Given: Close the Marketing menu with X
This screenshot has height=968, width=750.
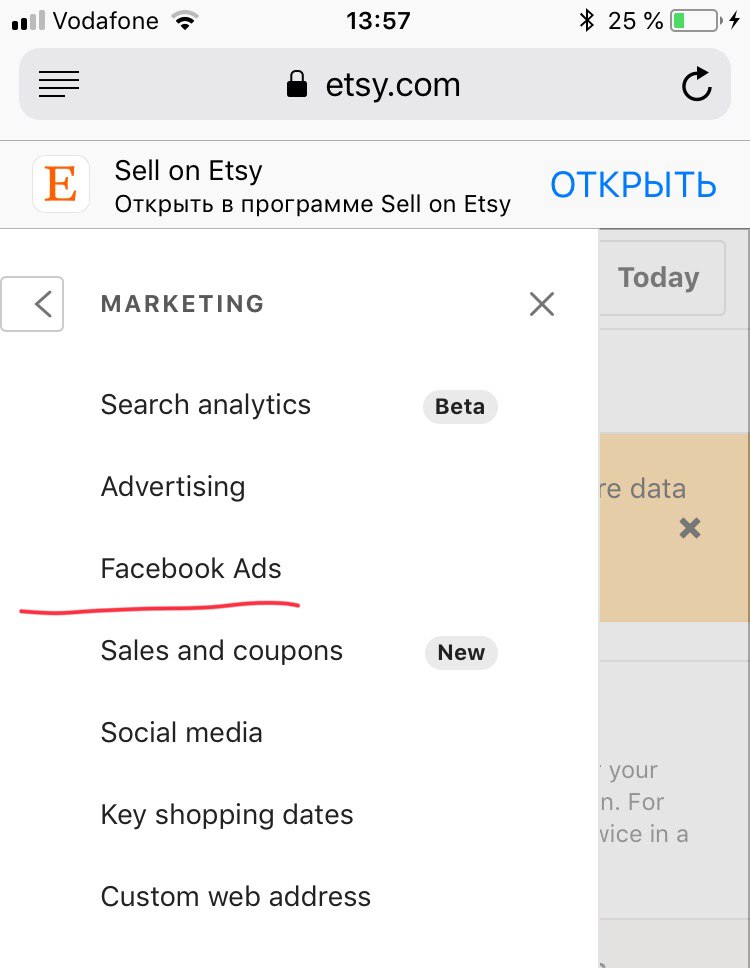Looking at the screenshot, I should pos(541,304).
